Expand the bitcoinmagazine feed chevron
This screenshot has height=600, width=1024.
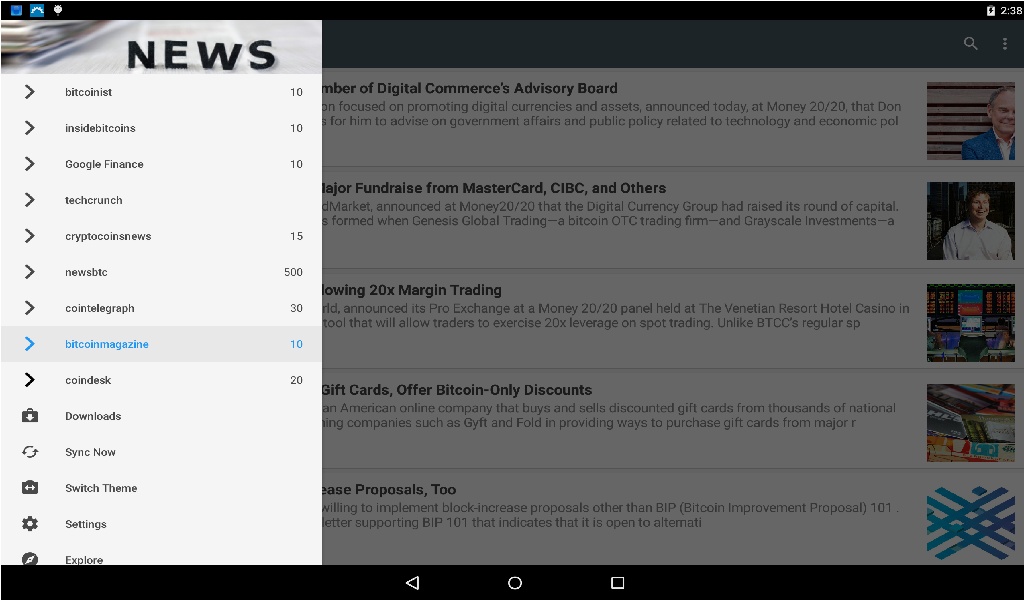click(29, 343)
